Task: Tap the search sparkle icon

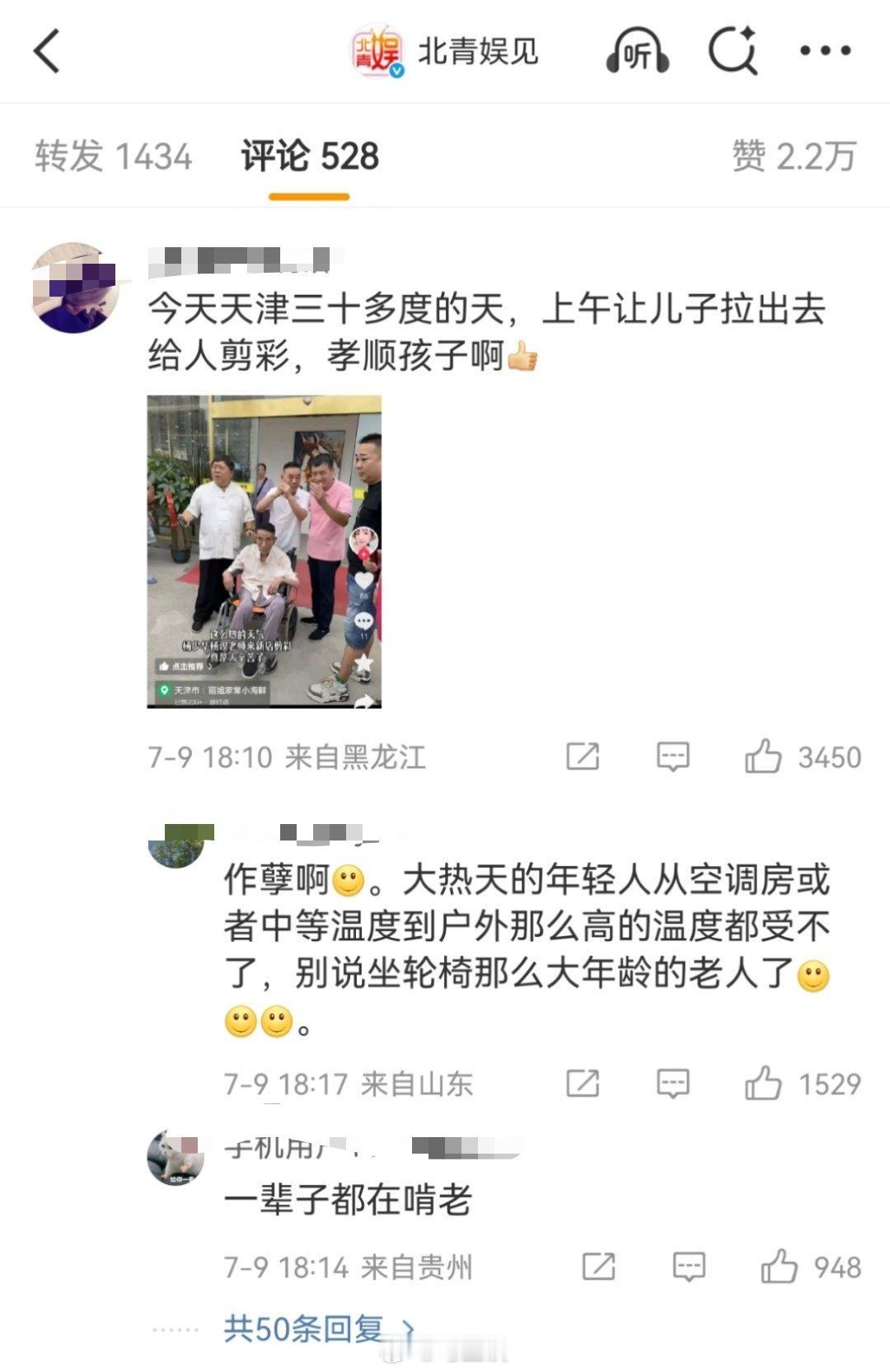Action: tap(733, 51)
